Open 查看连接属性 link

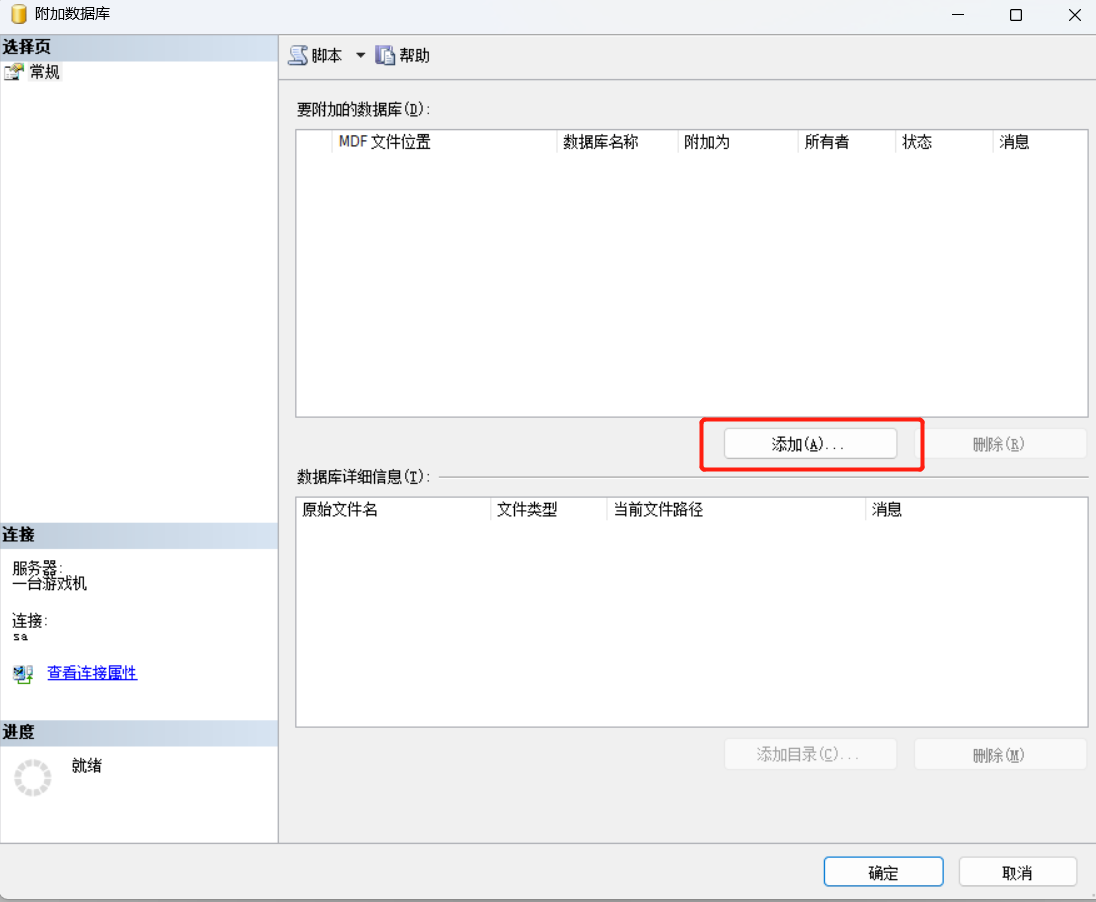[92, 673]
